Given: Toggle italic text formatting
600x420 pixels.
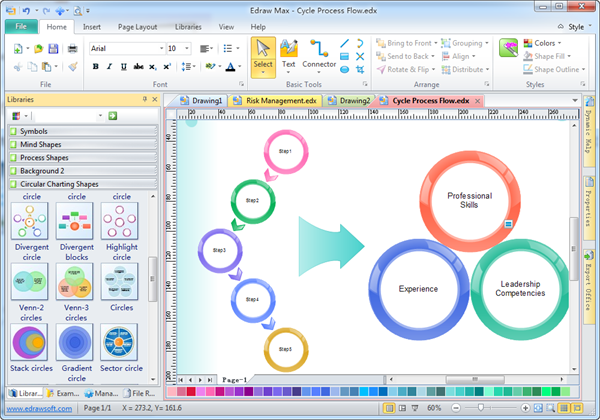Looking at the screenshot, I should click(111, 67).
